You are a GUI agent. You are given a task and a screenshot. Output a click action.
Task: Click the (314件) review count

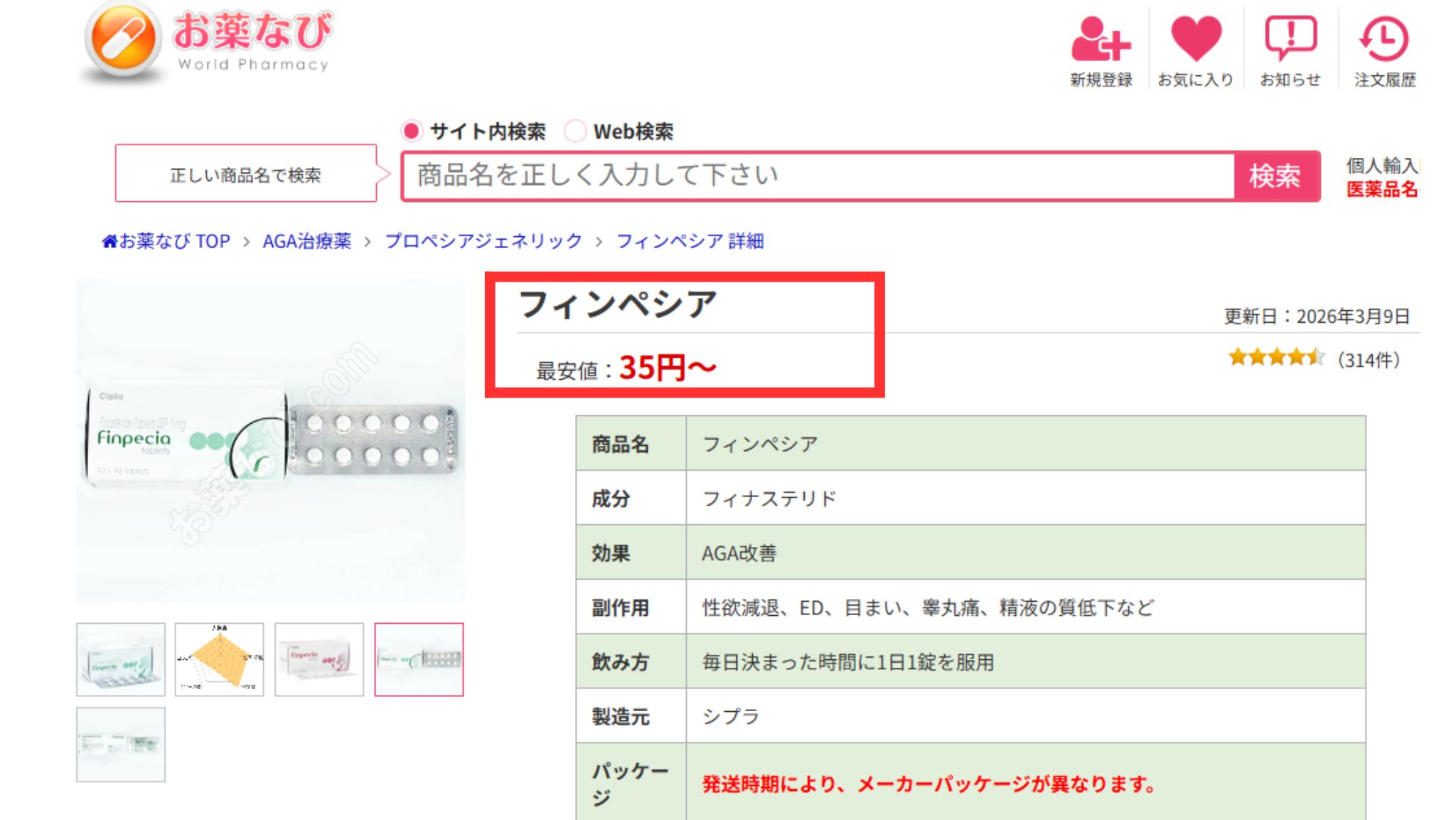1369,360
